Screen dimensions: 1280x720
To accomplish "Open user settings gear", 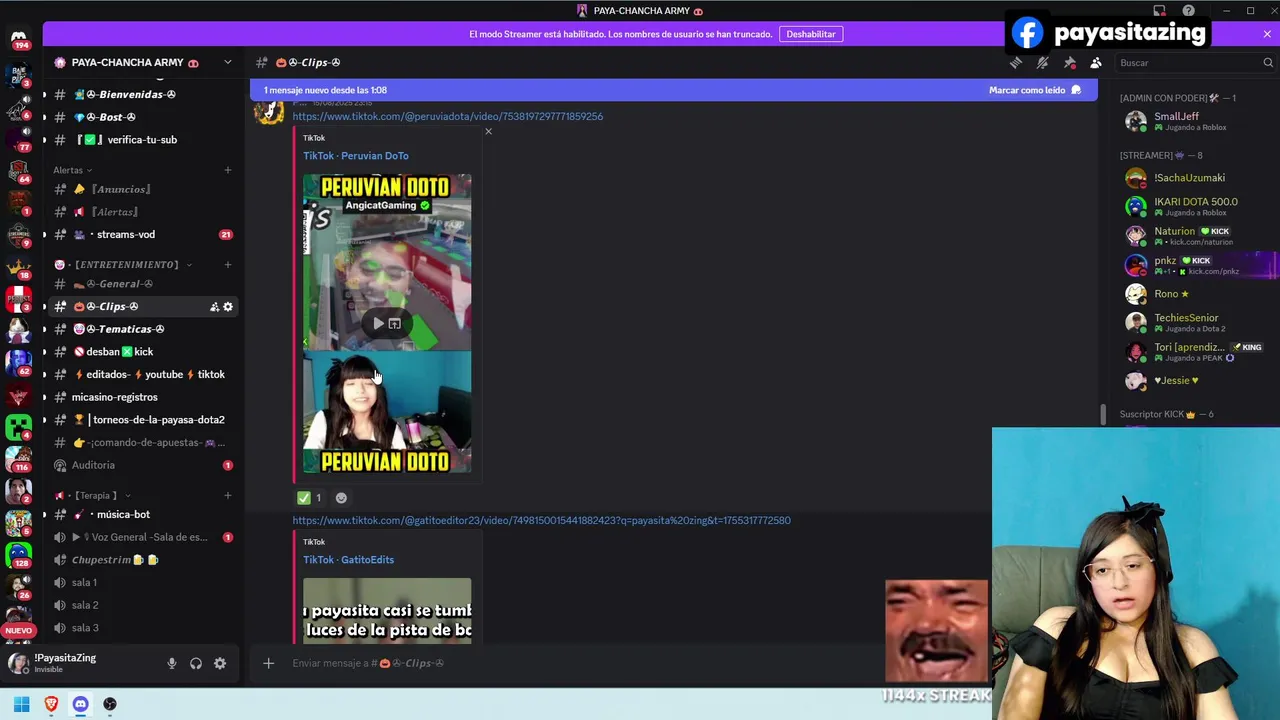I will pyautogui.click(x=220, y=663).
